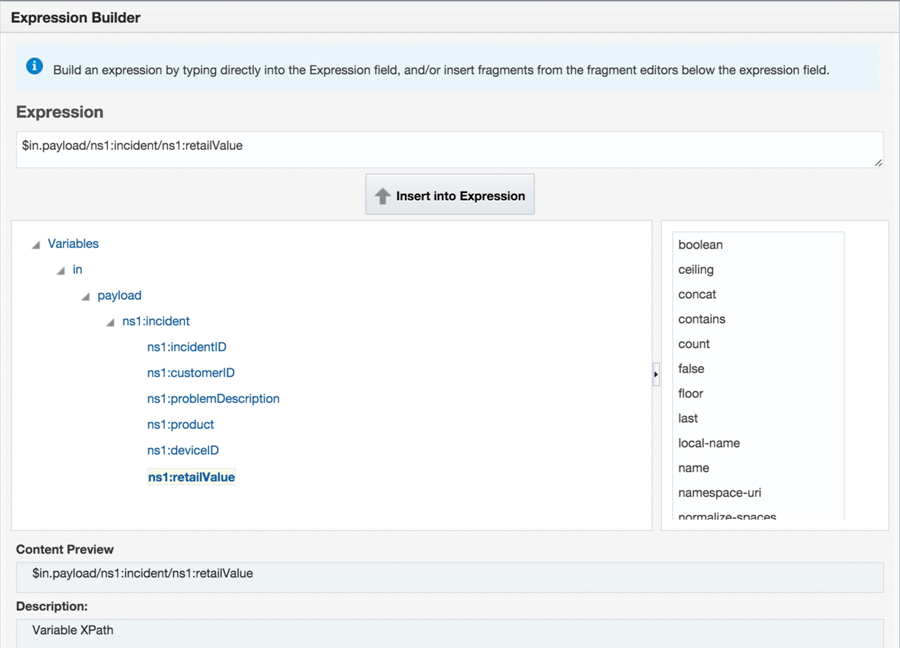The width and height of the screenshot is (900, 648).
Task: Click the Expression field resize handle
Action: pyautogui.click(x=878, y=162)
